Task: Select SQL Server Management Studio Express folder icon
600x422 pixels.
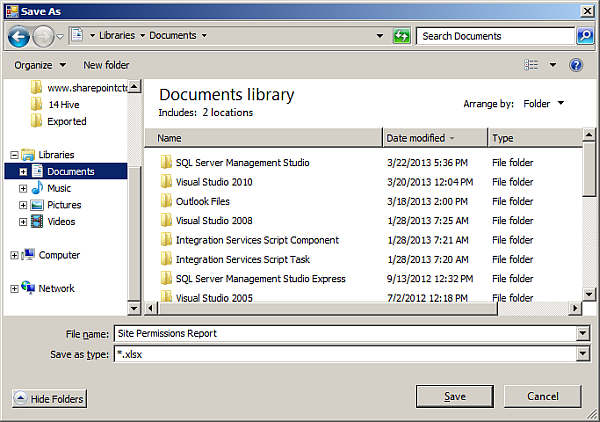Action: [x=166, y=279]
